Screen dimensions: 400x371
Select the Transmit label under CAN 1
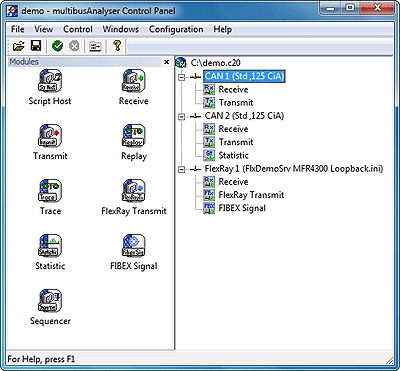[x=236, y=102]
